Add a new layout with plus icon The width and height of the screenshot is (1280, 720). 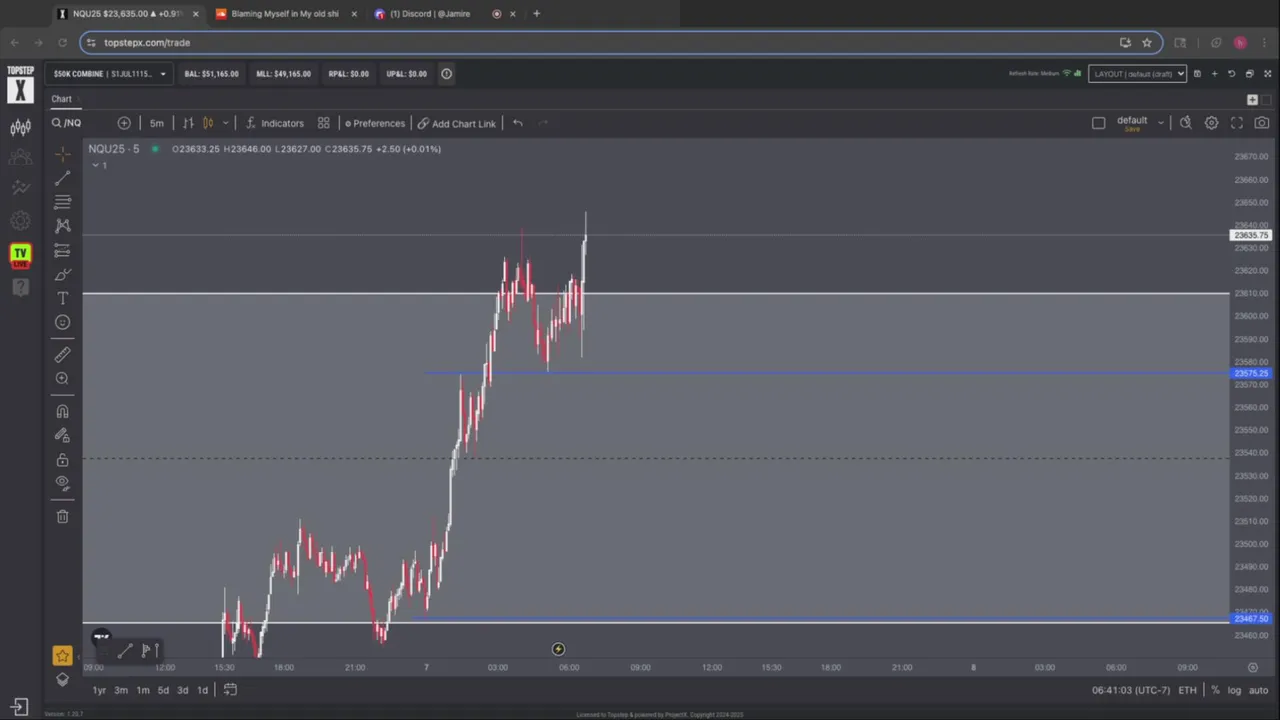click(1214, 74)
